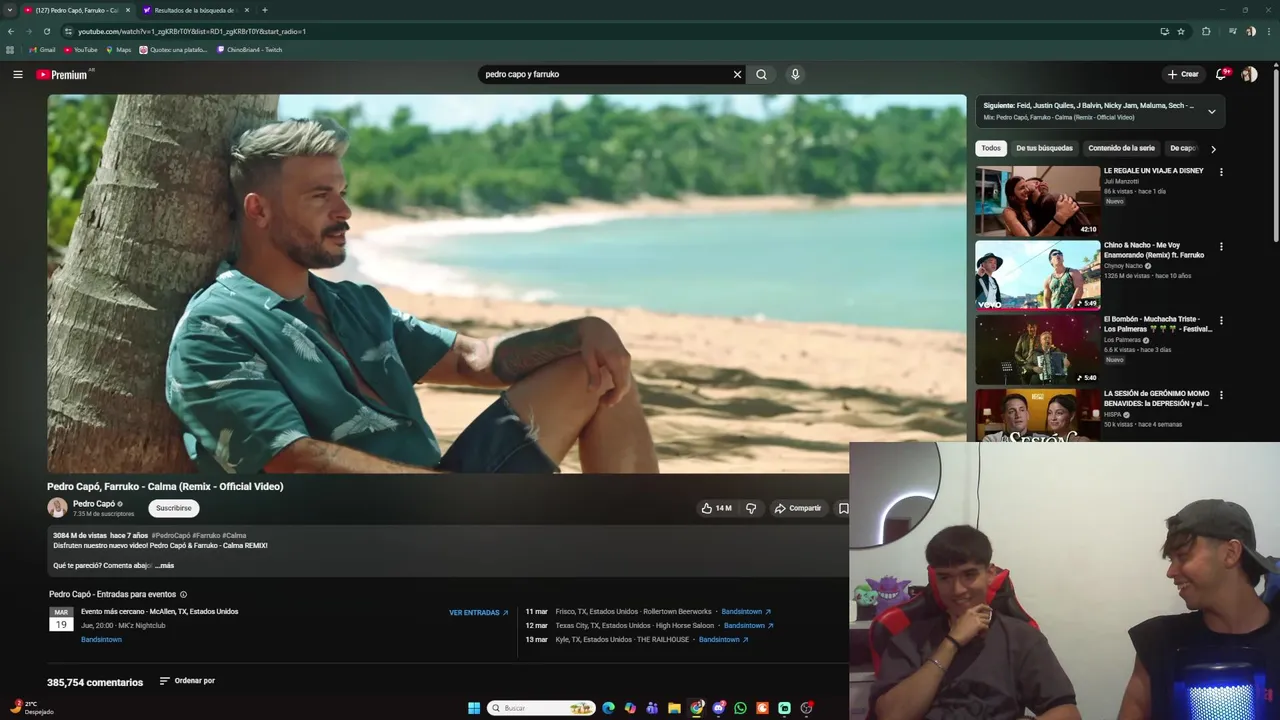This screenshot has width=1280, height=720.
Task: Select the 'De tus búsquedas' chip
Action: (x=1044, y=148)
